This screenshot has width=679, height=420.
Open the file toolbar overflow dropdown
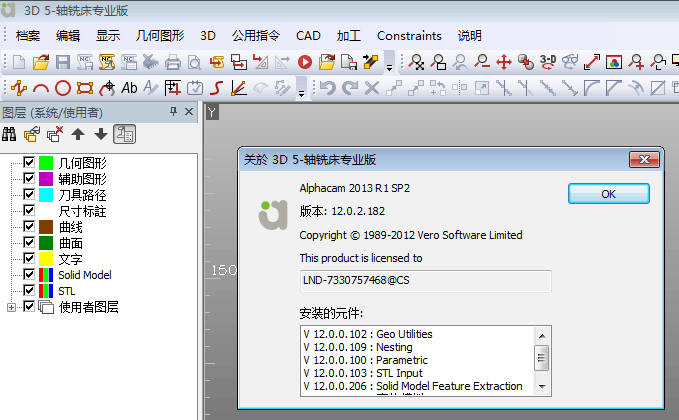point(389,62)
